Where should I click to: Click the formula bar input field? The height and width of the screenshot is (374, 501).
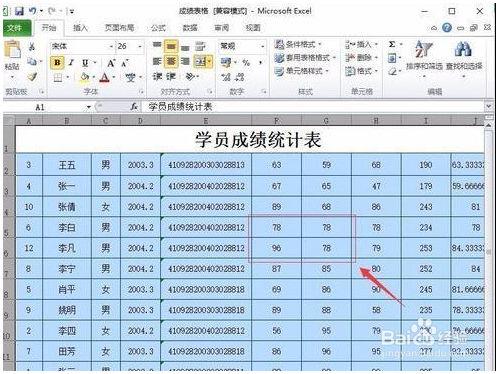coord(315,107)
